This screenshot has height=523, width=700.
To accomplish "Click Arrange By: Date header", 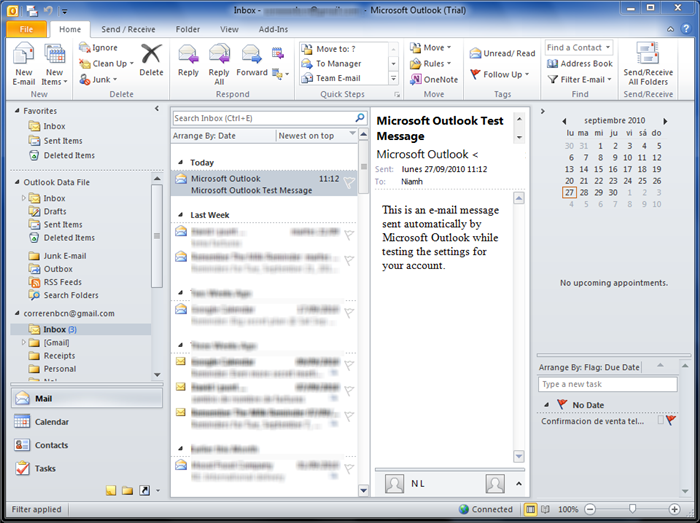I will (x=223, y=136).
